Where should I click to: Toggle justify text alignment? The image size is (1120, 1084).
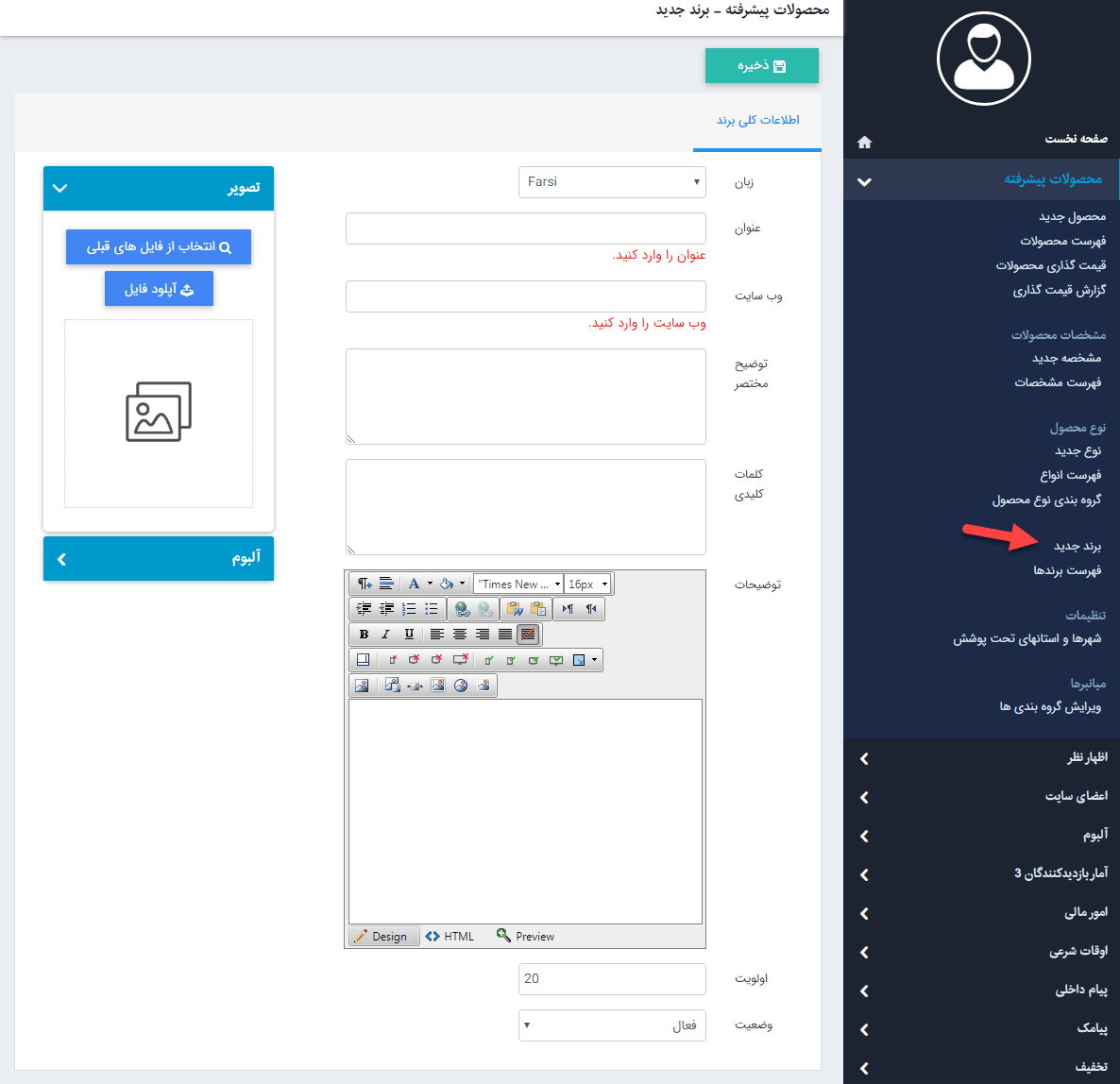pyautogui.click(x=504, y=635)
